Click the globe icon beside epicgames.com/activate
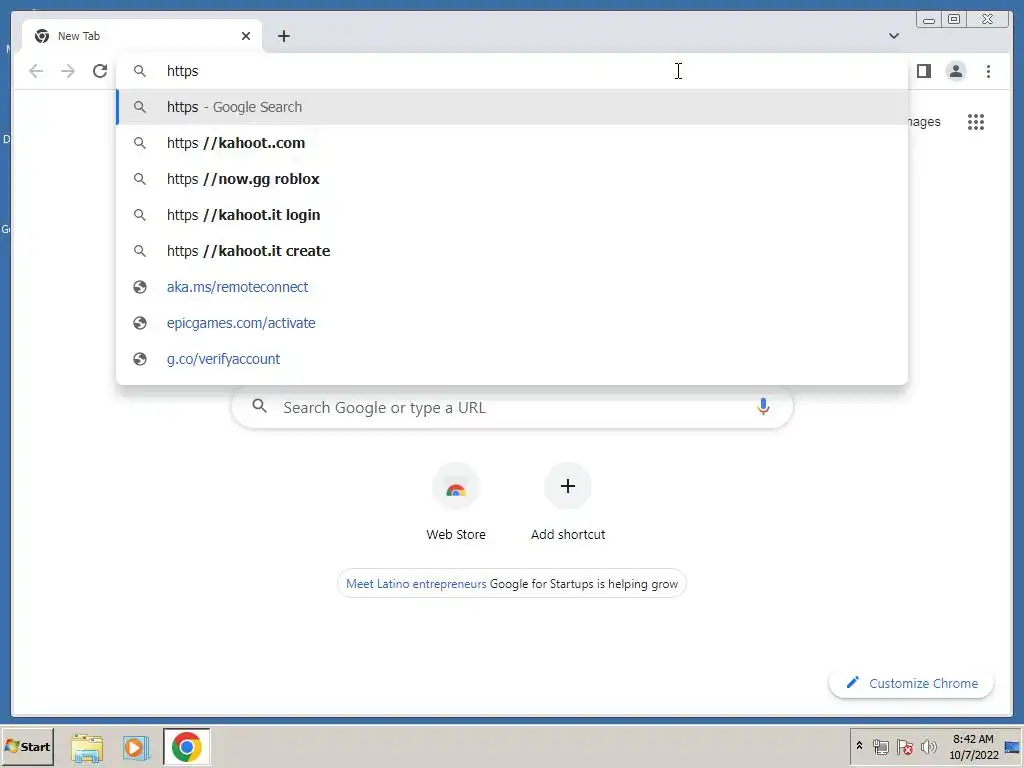1024x768 pixels. 140,323
